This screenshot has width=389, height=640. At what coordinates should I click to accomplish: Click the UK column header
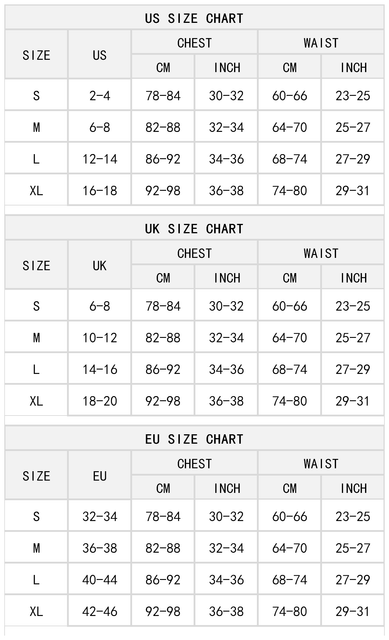[x=100, y=266]
